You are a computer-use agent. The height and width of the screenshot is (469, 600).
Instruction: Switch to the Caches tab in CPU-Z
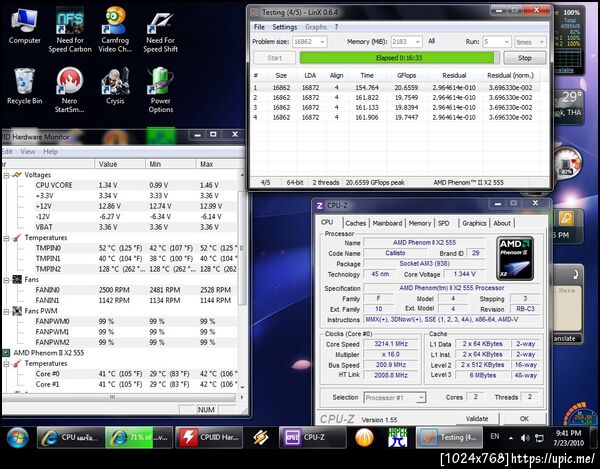coord(355,223)
